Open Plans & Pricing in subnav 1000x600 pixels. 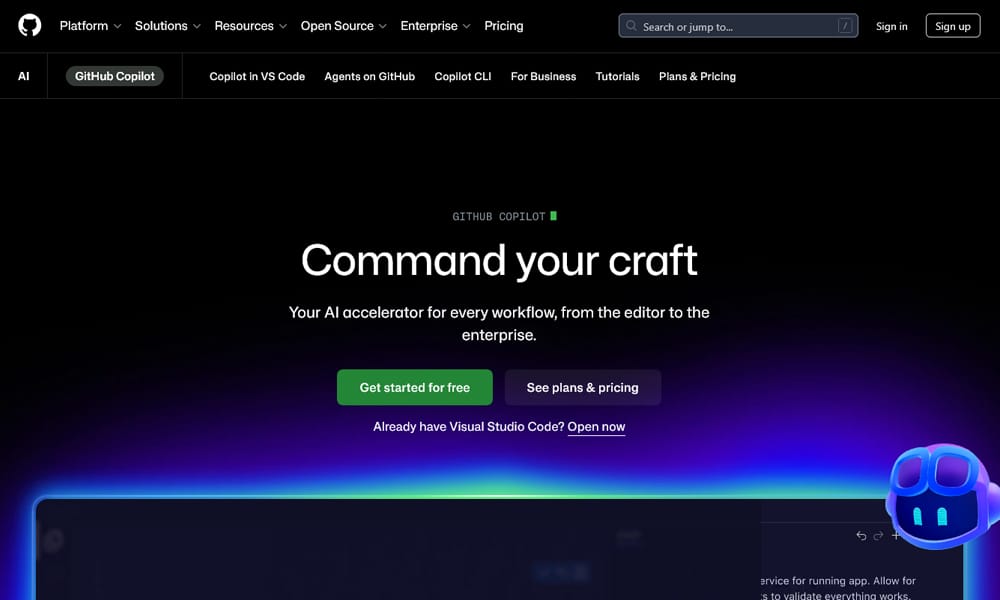pos(697,77)
